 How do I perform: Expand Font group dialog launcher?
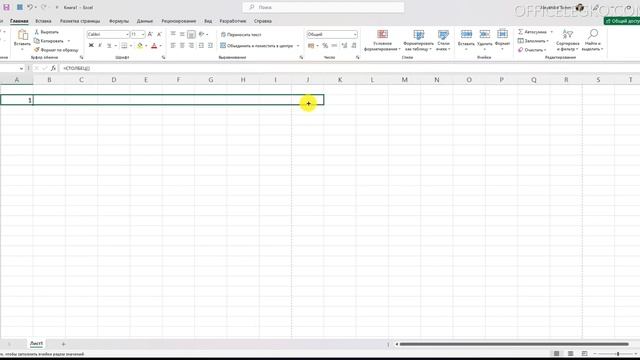[164, 58]
